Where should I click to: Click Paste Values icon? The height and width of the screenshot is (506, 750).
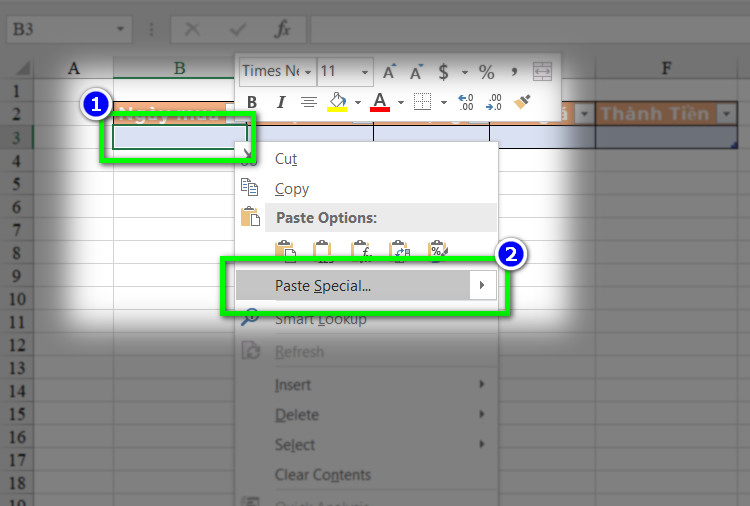(322, 251)
